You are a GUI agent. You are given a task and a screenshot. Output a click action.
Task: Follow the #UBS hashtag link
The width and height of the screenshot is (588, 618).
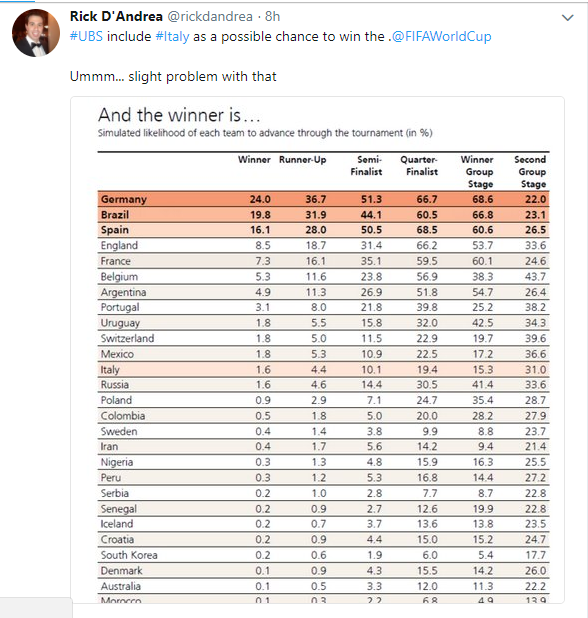click(86, 36)
